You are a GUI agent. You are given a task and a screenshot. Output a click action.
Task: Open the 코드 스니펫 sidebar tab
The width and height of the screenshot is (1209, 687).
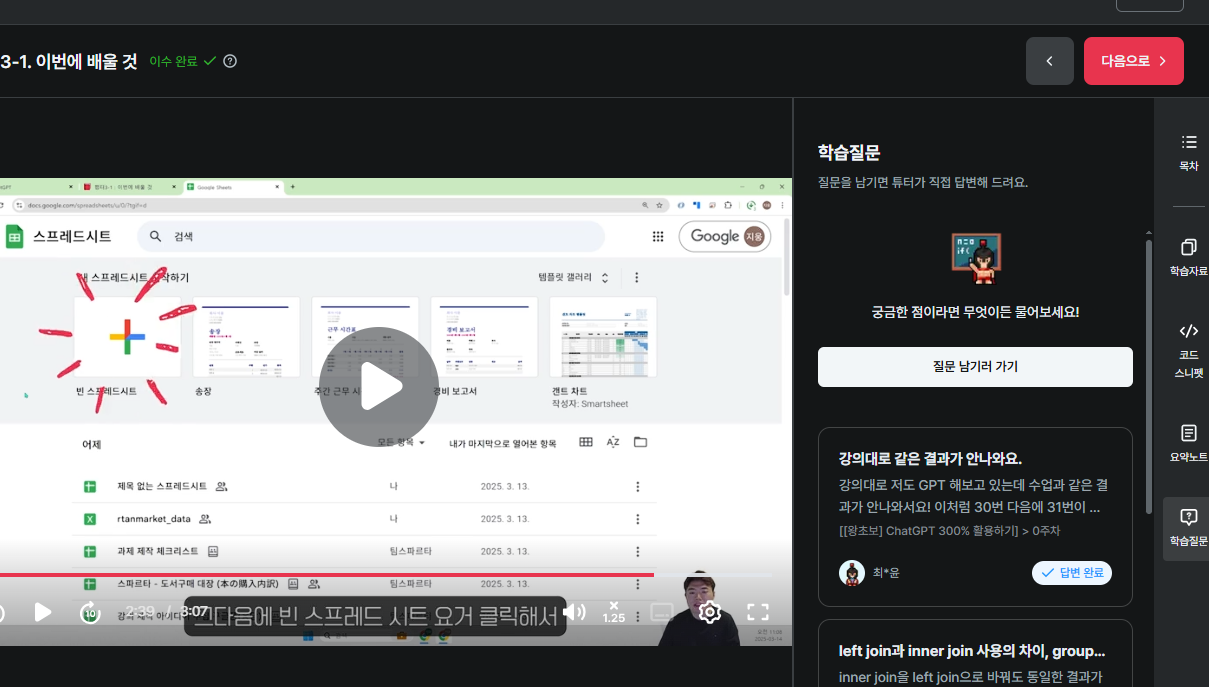coord(1188,351)
